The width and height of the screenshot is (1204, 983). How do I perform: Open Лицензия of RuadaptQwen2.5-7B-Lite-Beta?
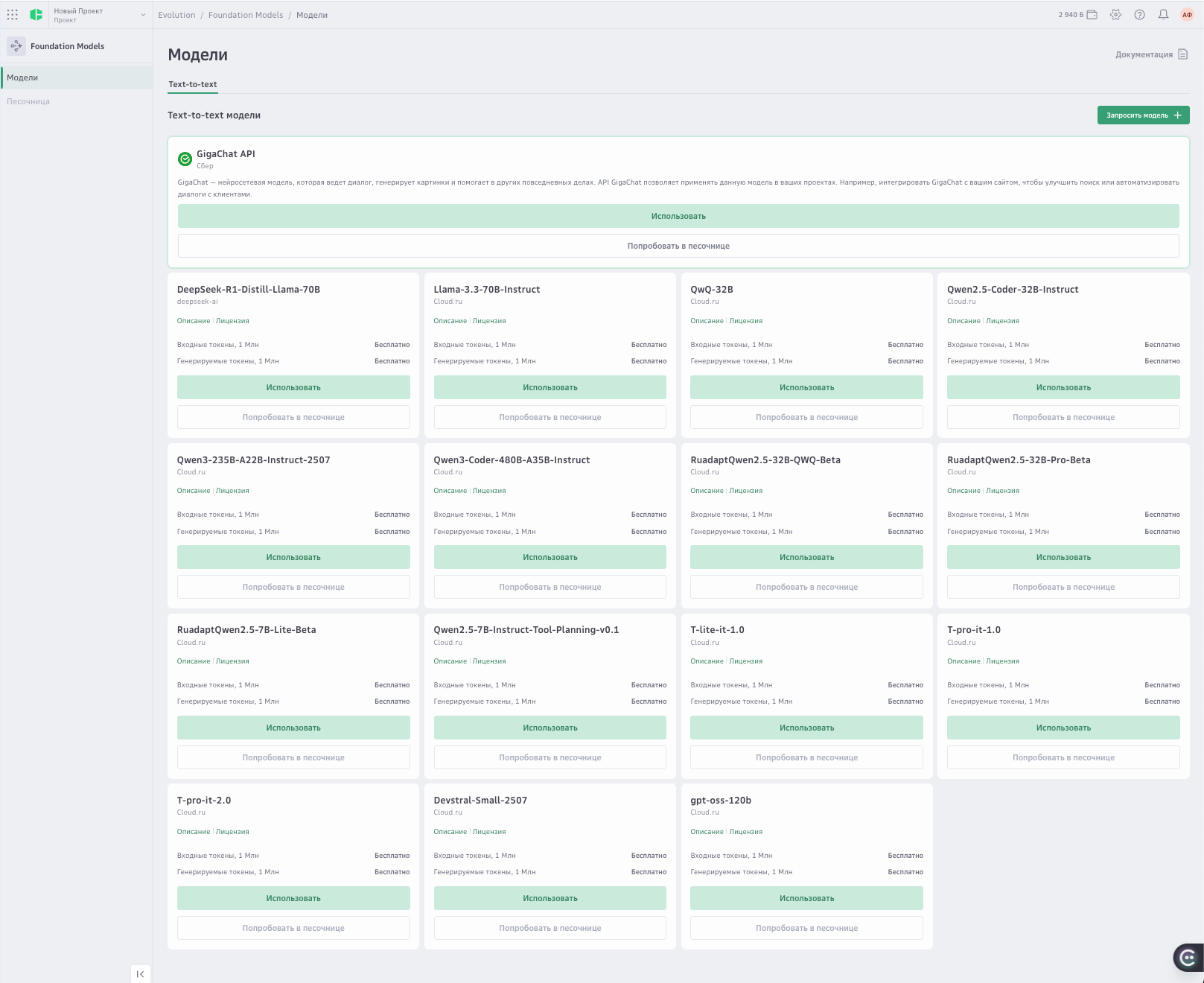(232, 661)
